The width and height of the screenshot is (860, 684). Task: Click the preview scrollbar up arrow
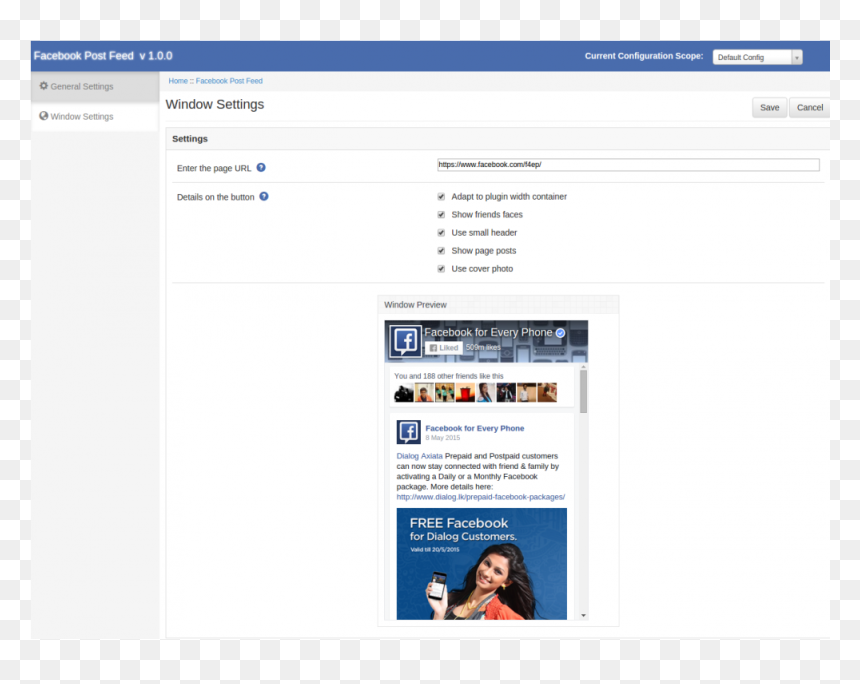(x=584, y=366)
